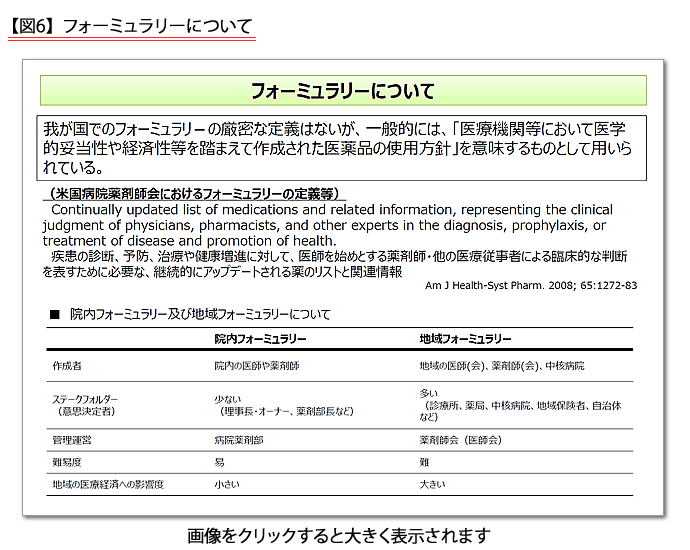Click the text 'treatment of disease and promotion of health.'
The height and width of the screenshot is (550, 690).
pyautogui.click(x=190, y=241)
